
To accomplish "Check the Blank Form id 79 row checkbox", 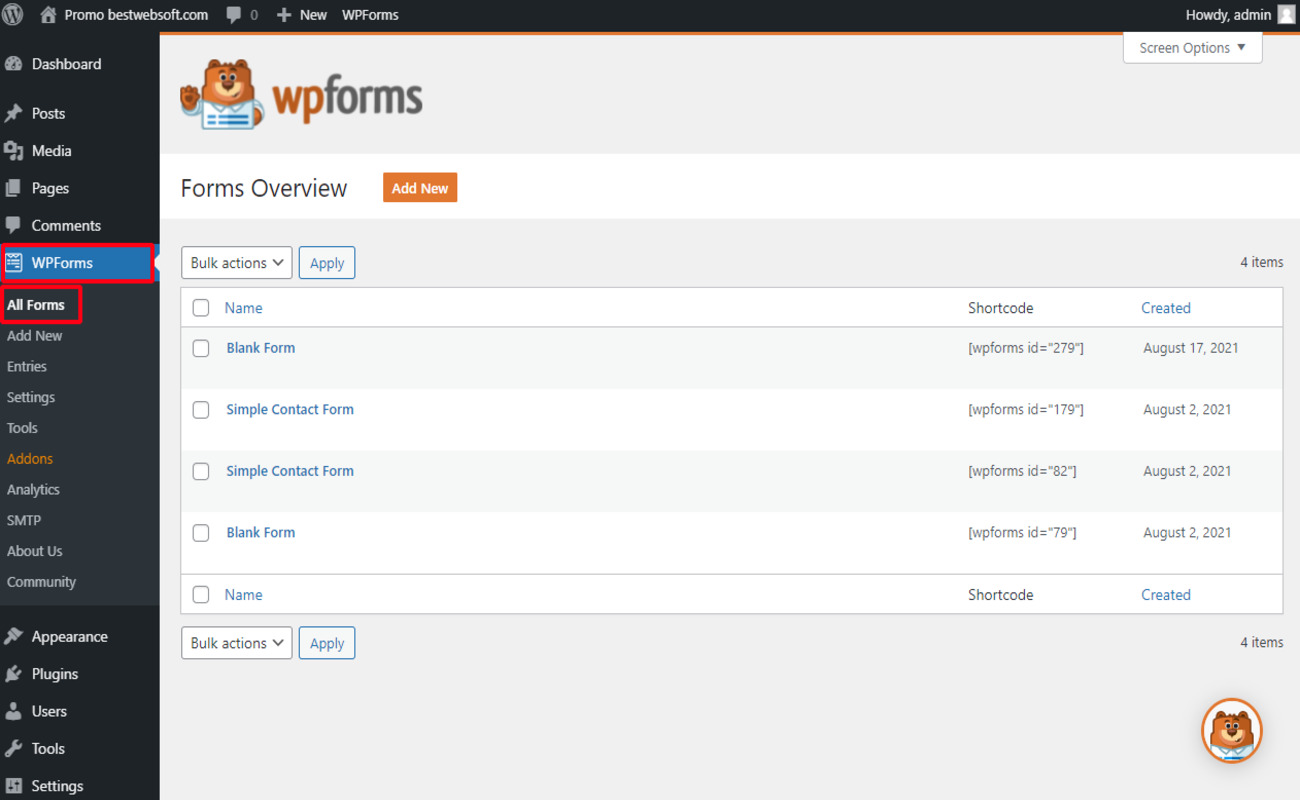I will (201, 533).
